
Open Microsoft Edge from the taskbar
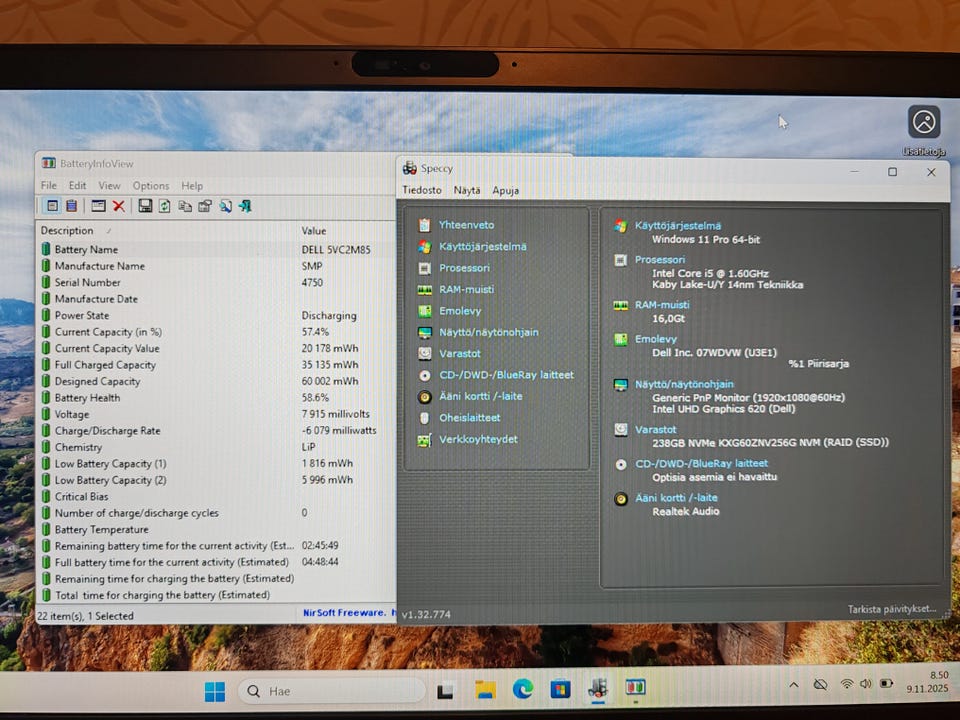click(x=522, y=690)
